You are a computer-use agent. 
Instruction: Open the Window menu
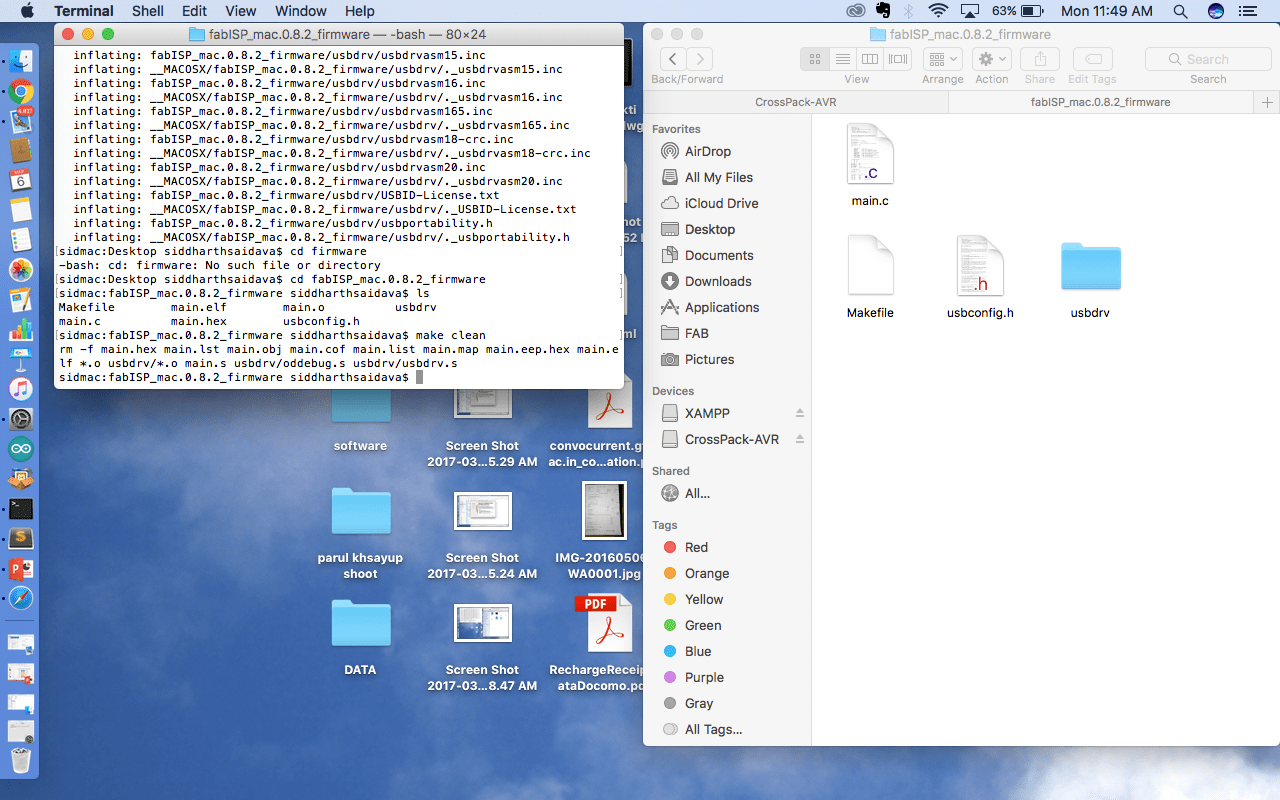click(300, 11)
